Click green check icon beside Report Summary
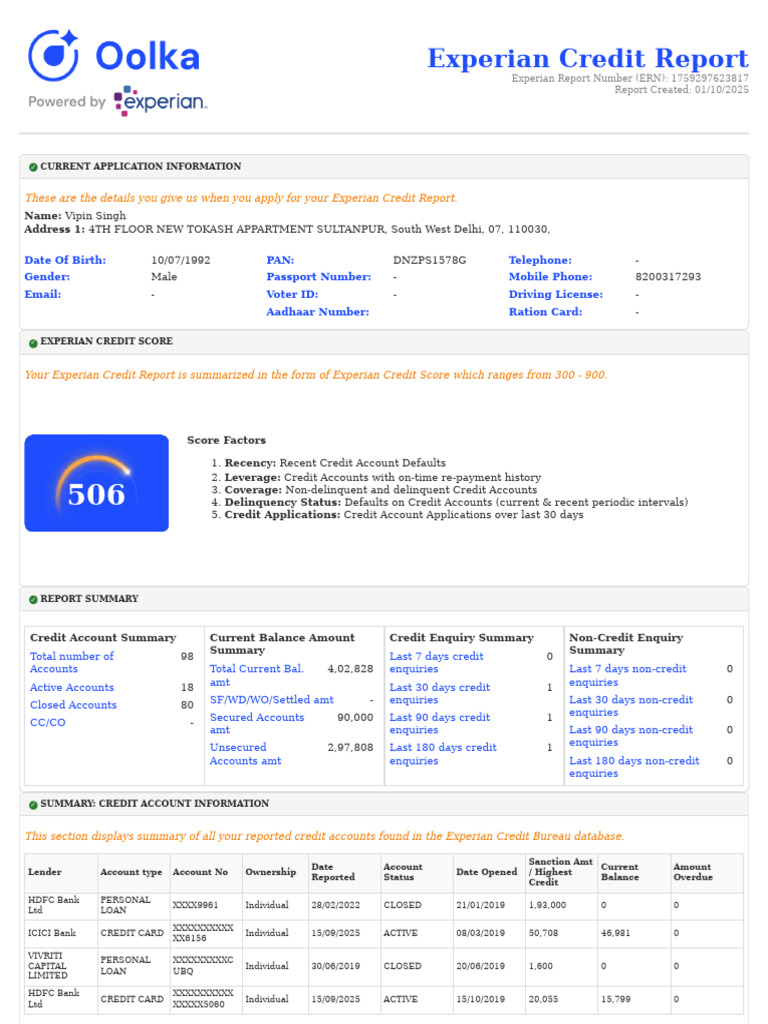This screenshot has height=1024, width=768. (33, 600)
